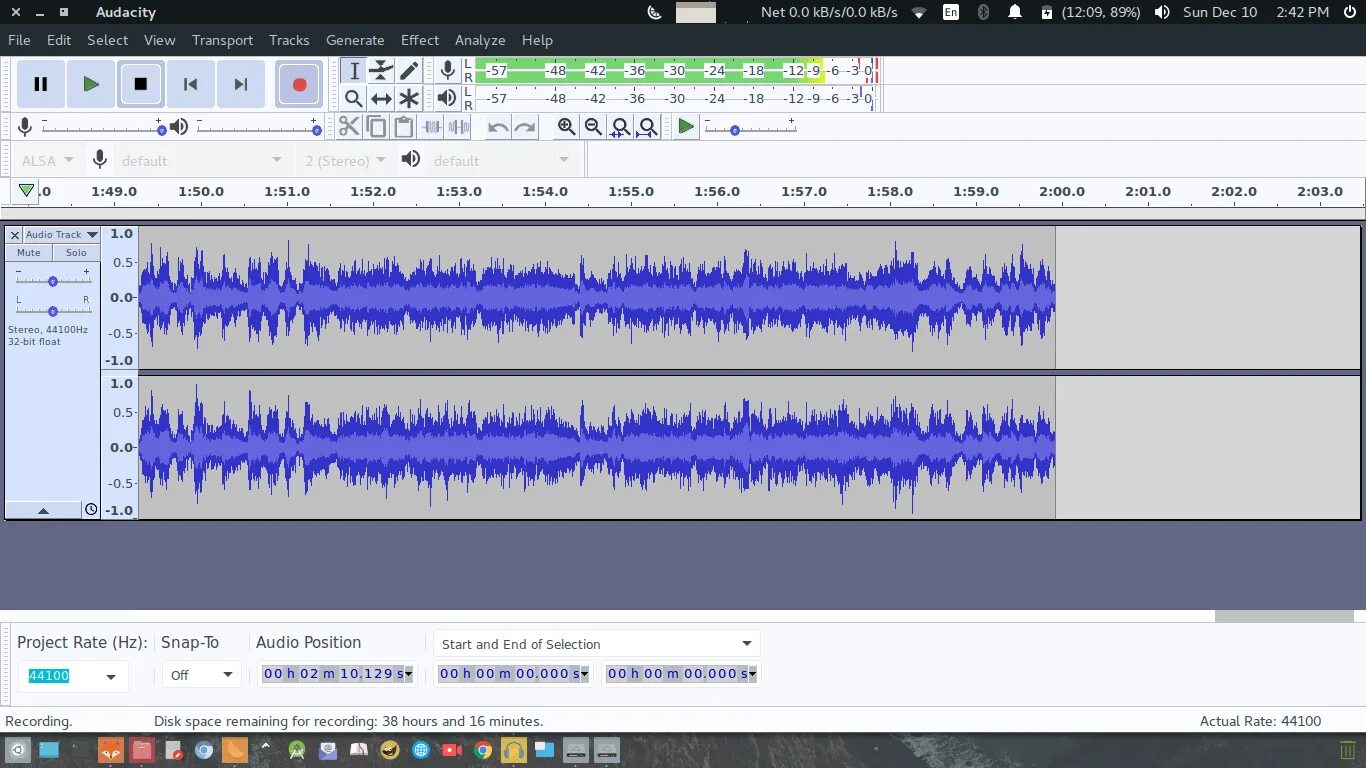Image resolution: width=1366 pixels, height=768 pixels.
Task: Toggle Mute on the Audio Track
Action: (x=29, y=253)
